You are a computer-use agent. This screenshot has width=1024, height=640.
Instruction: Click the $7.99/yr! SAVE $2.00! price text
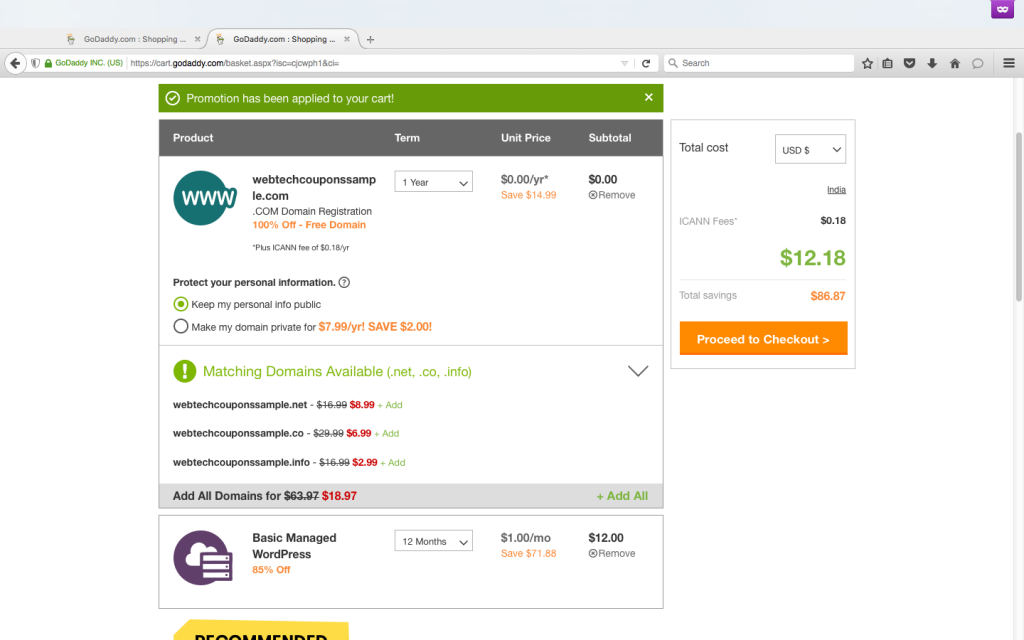[375, 327]
